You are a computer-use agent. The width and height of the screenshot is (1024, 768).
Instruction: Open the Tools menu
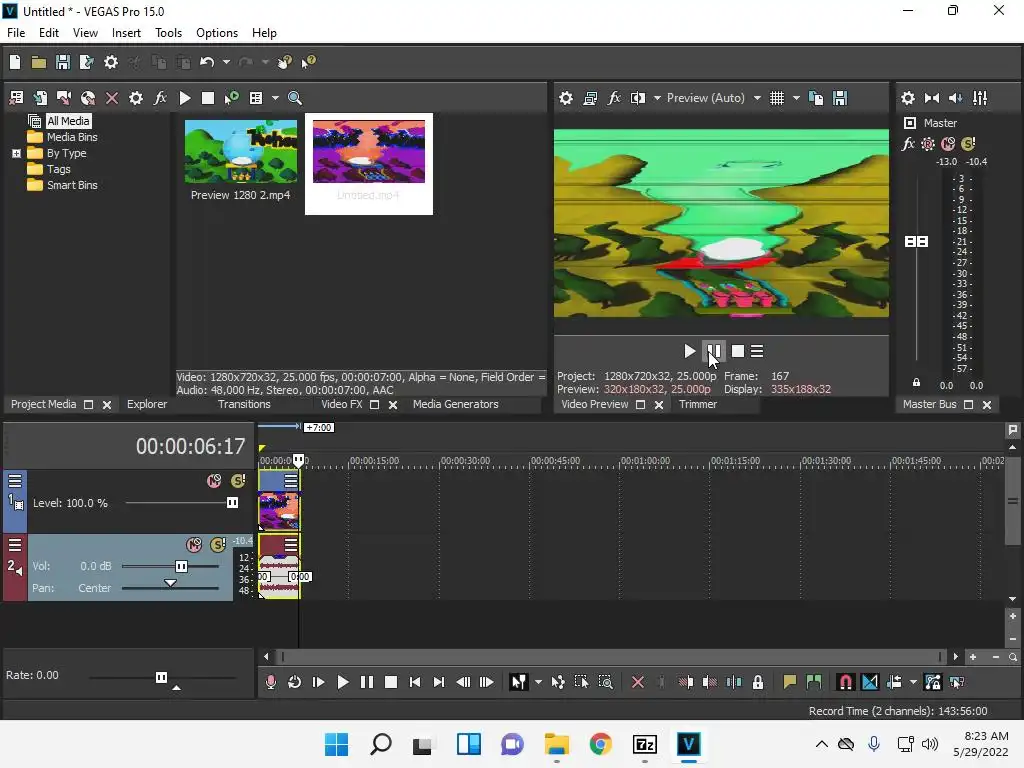pos(168,33)
